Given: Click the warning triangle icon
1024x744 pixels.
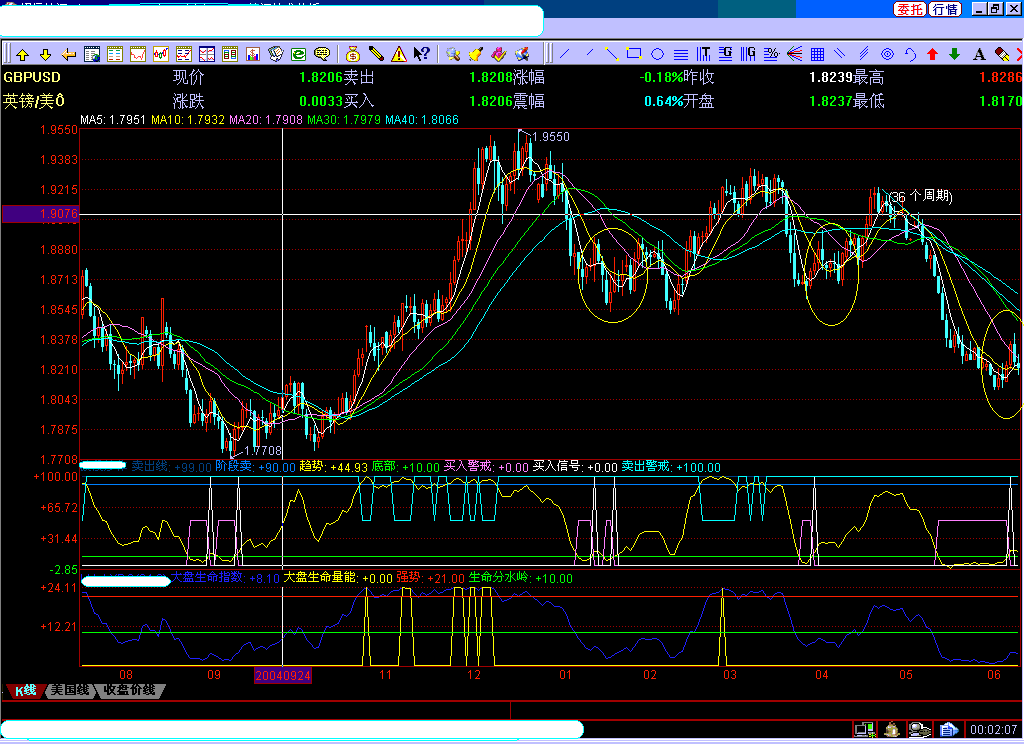Looking at the screenshot, I should [398, 53].
